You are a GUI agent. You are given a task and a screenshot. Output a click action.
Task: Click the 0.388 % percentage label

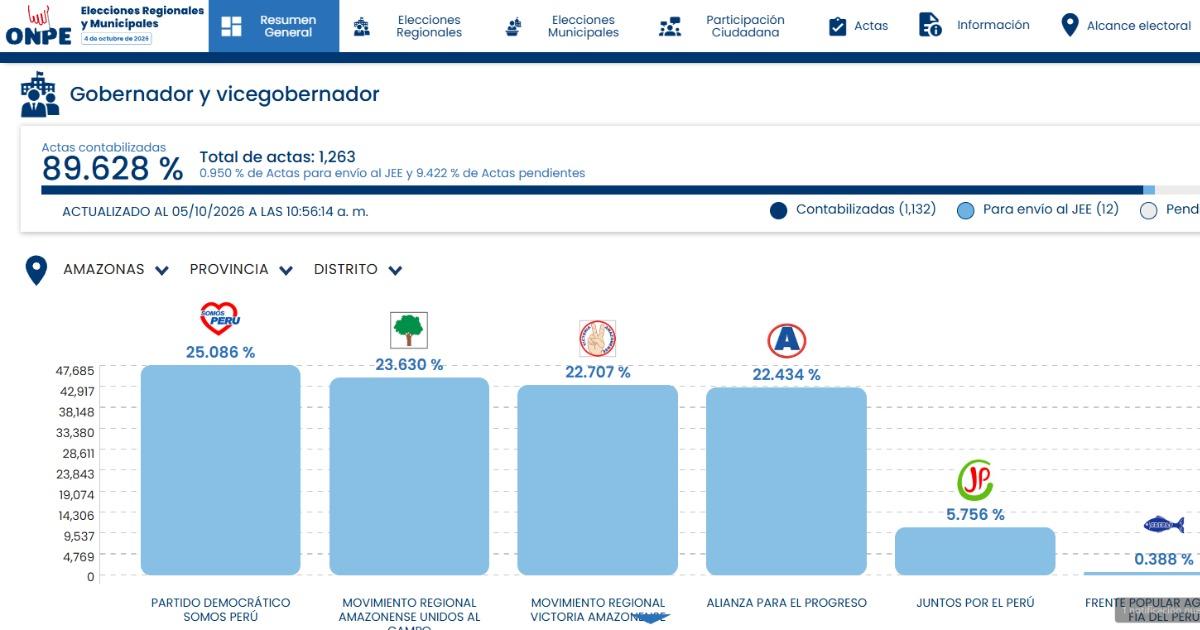(1163, 559)
